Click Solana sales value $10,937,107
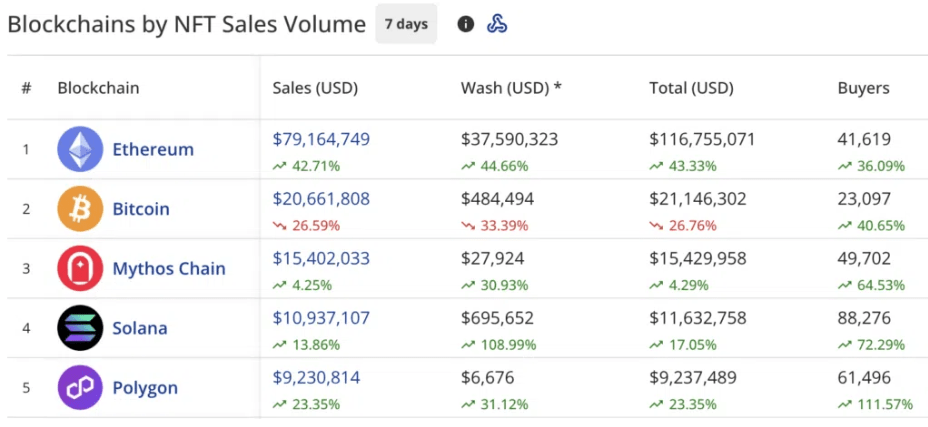 321,318
